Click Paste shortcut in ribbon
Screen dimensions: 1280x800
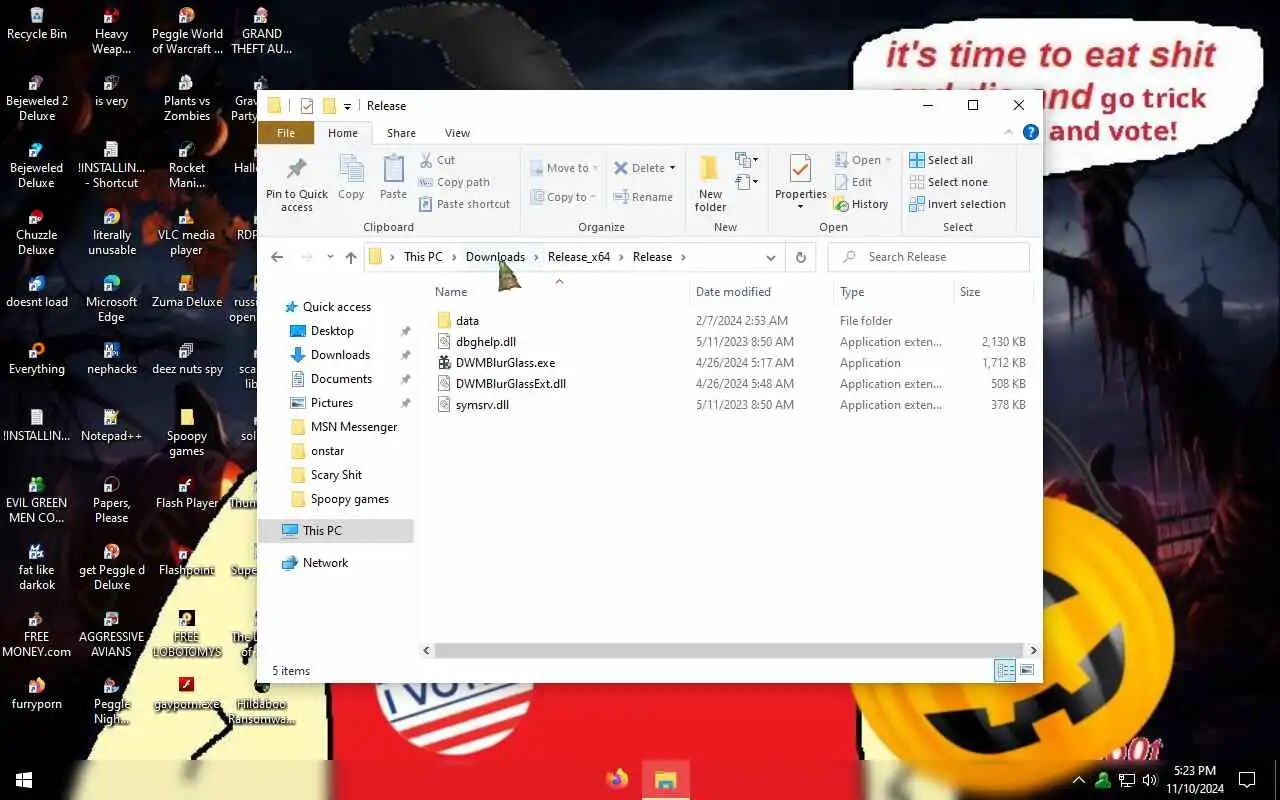(464, 204)
